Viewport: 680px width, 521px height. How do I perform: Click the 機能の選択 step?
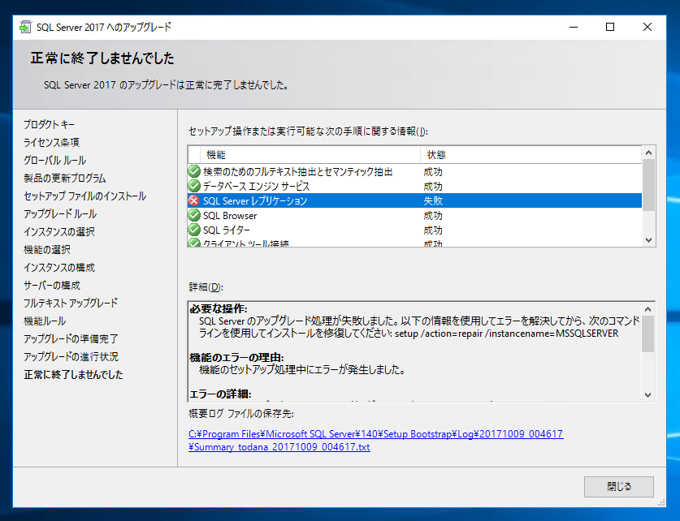pyautogui.click(x=47, y=249)
